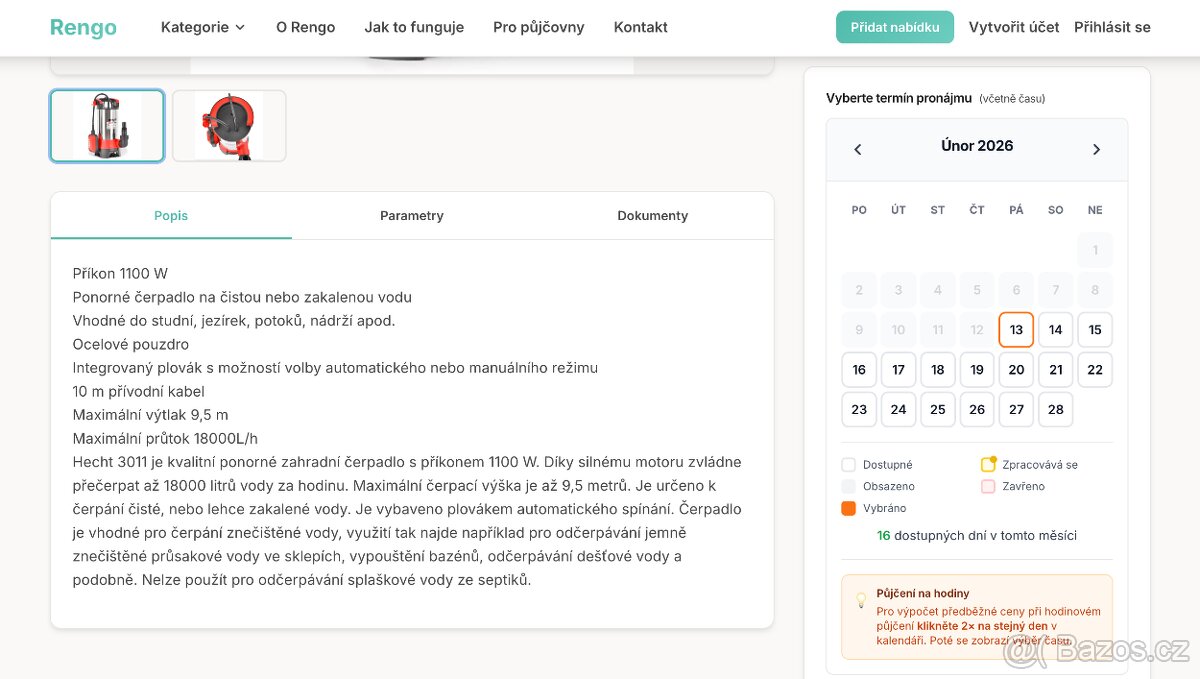
Task: Go to Pro půjčovny page
Action: coord(538,27)
